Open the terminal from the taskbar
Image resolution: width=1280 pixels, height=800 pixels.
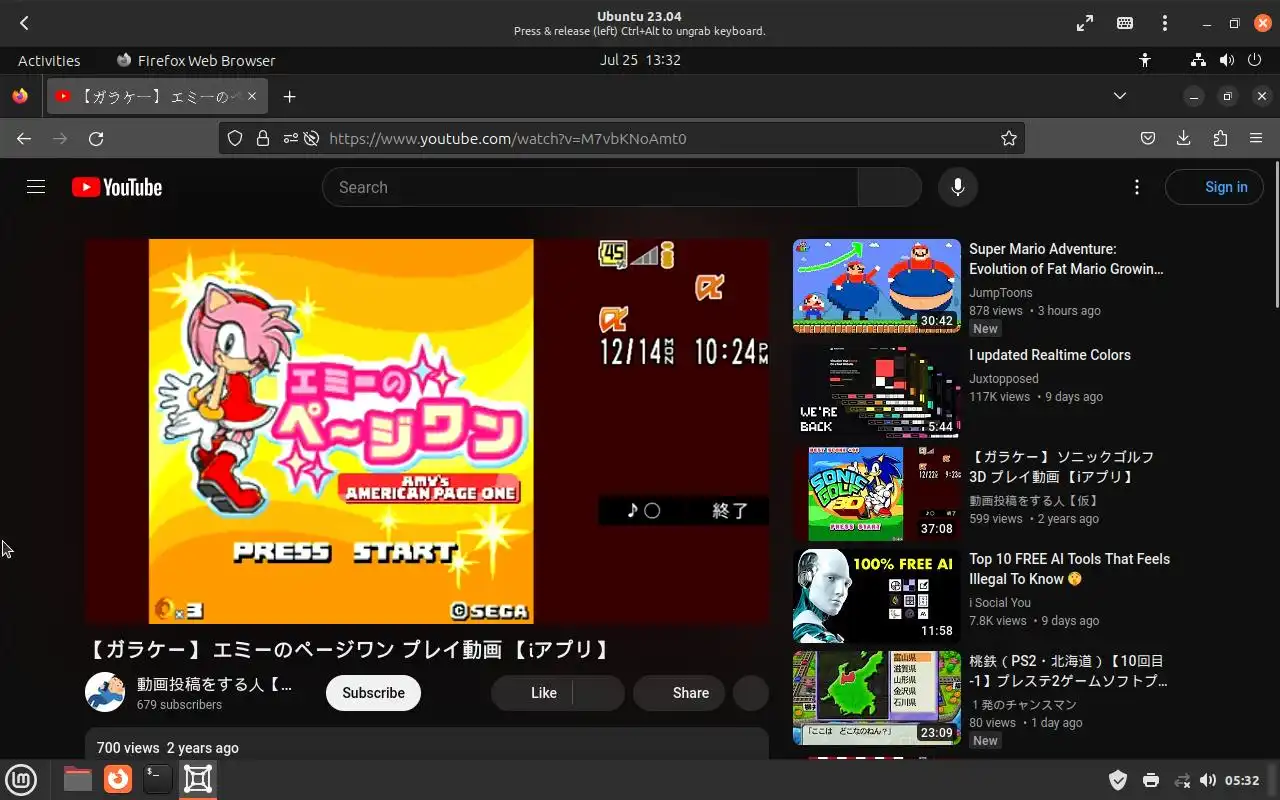(x=158, y=779)
